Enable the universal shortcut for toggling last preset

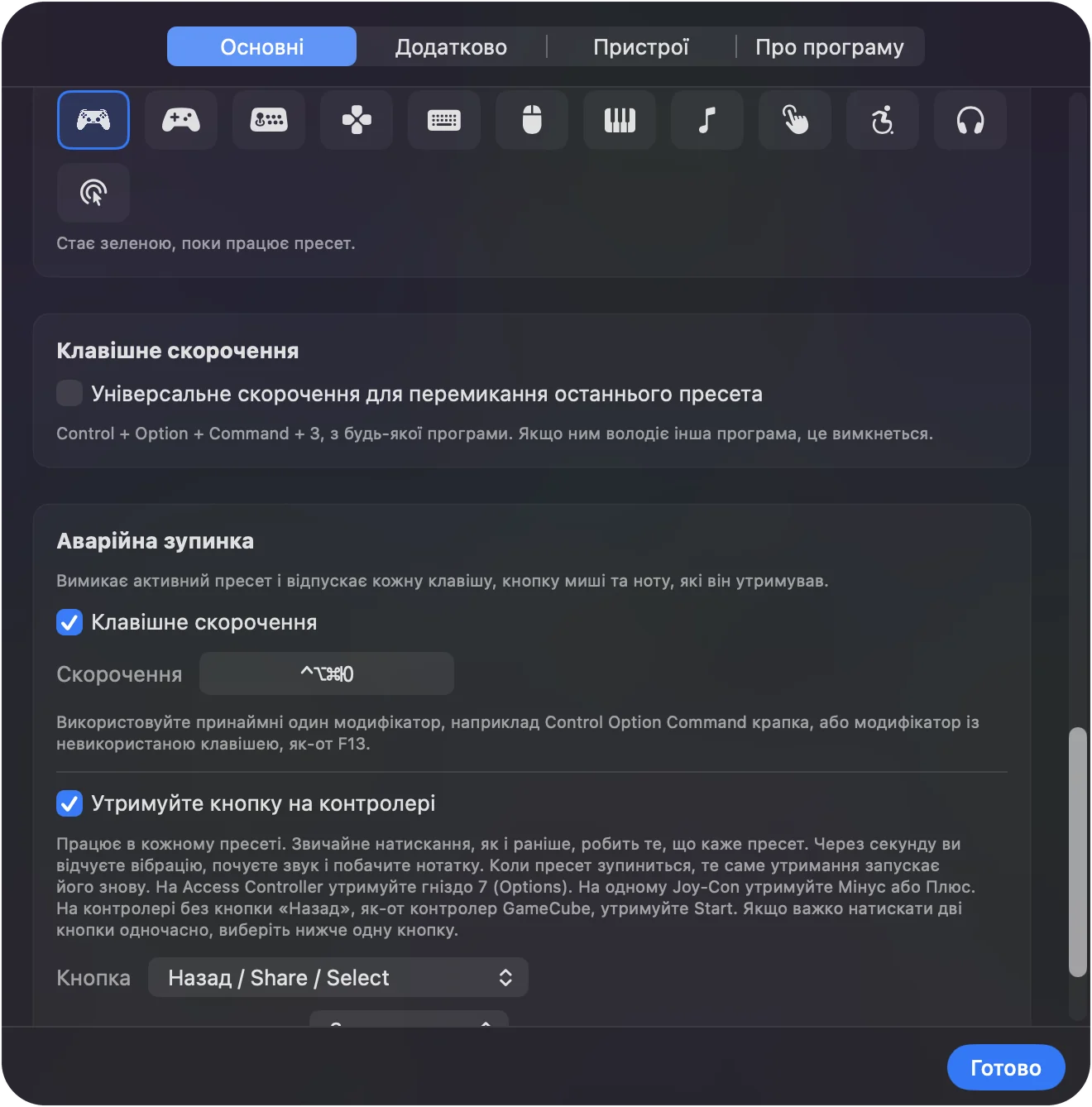[x=69, y=393]
